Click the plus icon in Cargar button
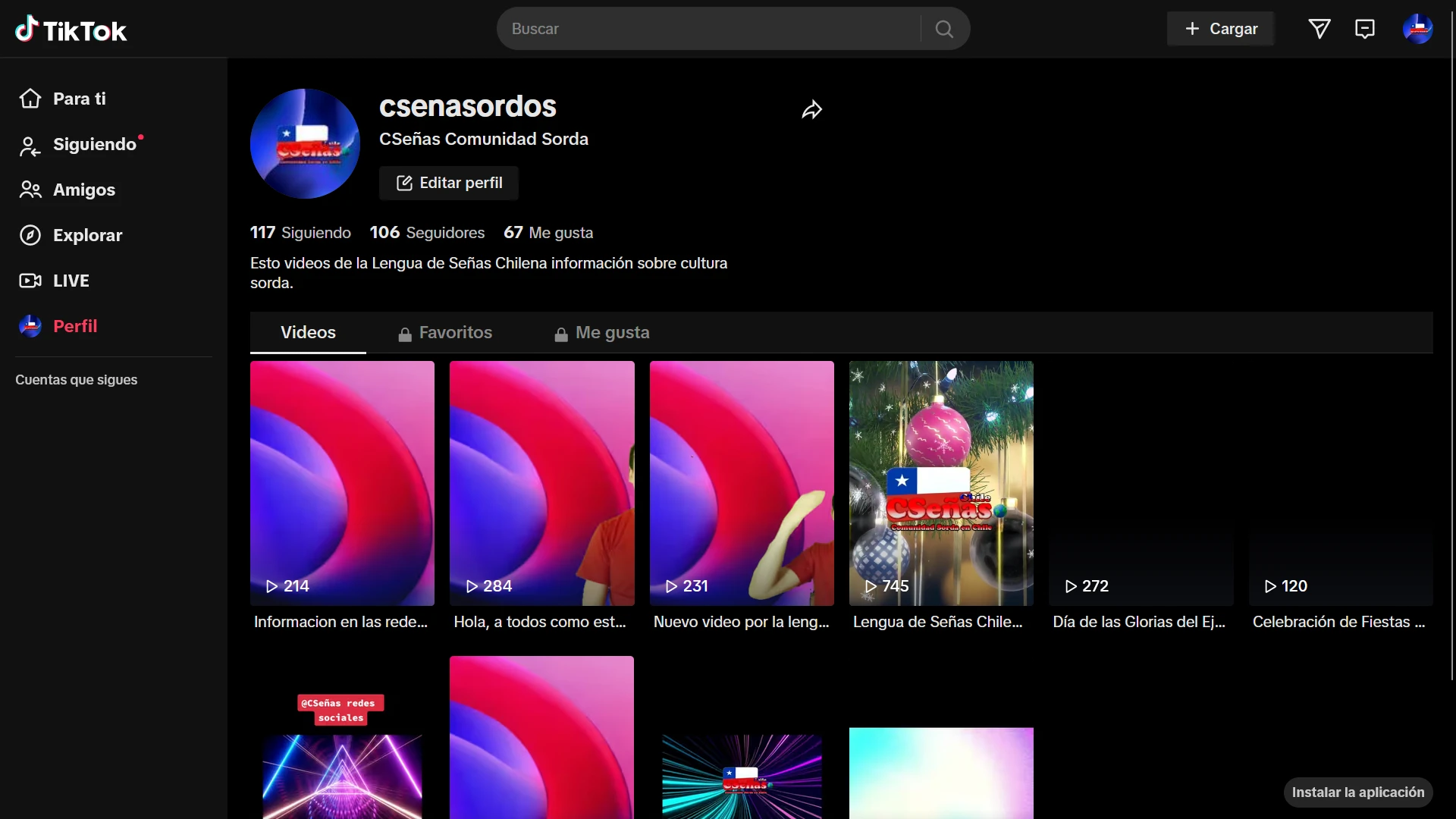The image size is (1456, 819). tap(1192, 29)
